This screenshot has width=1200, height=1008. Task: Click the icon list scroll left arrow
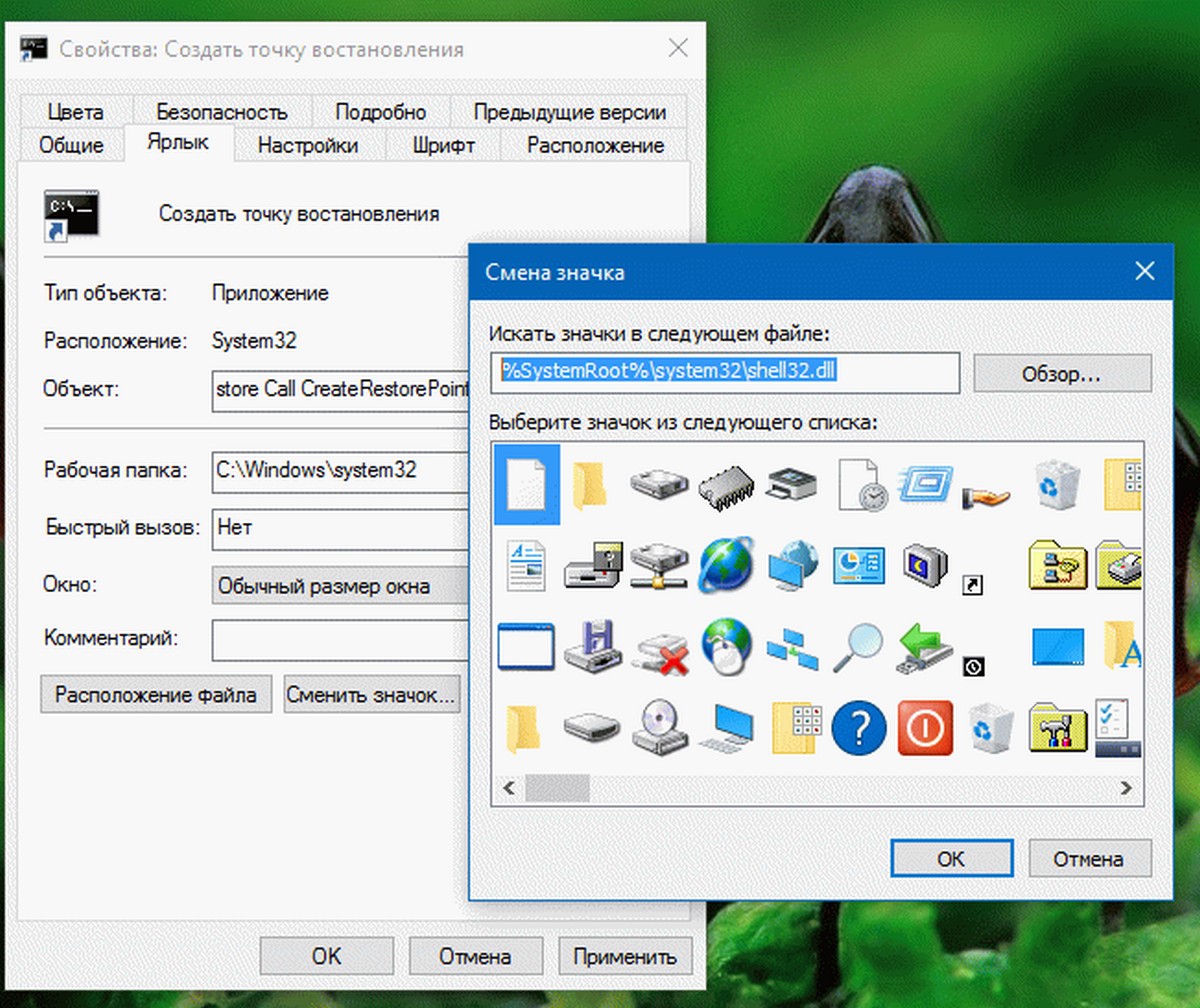pos(507,788)
